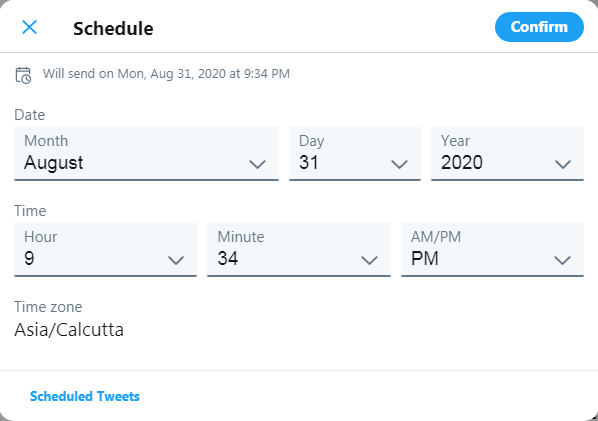This screenshot has width=598, height=421.
Task: Click the Date section label
Action: (30, 115)
